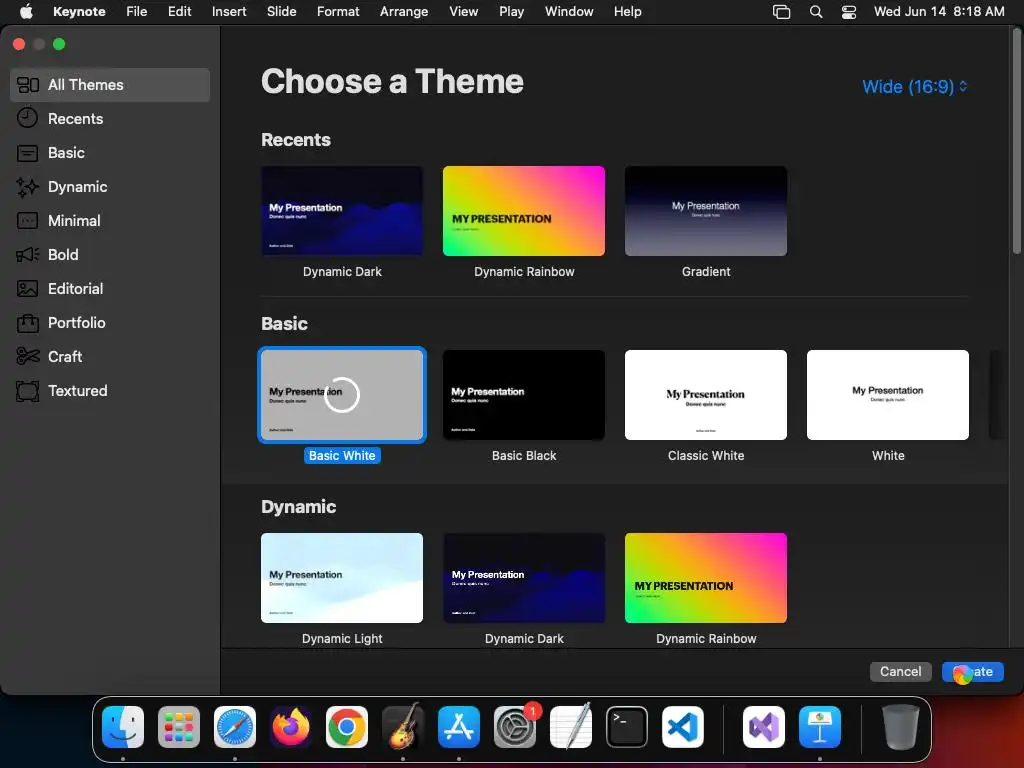1024x768 pixels.
Task: Open Control Center in the menu bar
Action: (x=849, y=12)
